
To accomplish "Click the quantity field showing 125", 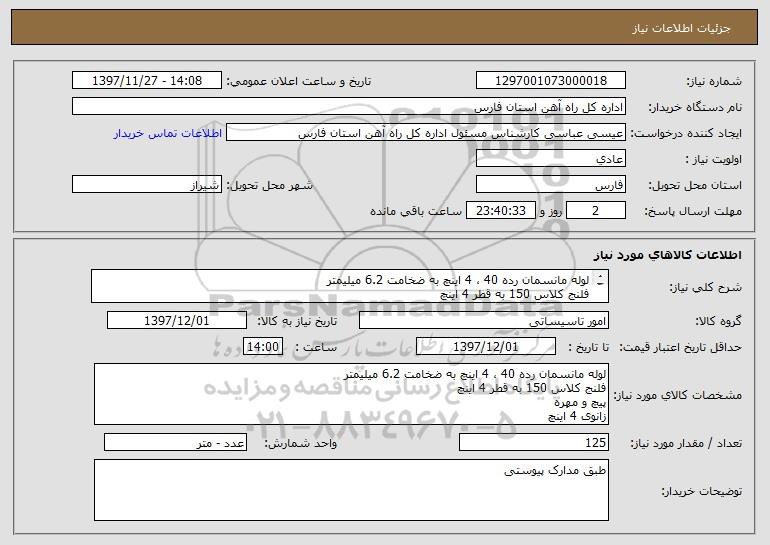I will [x=534, y=442].
